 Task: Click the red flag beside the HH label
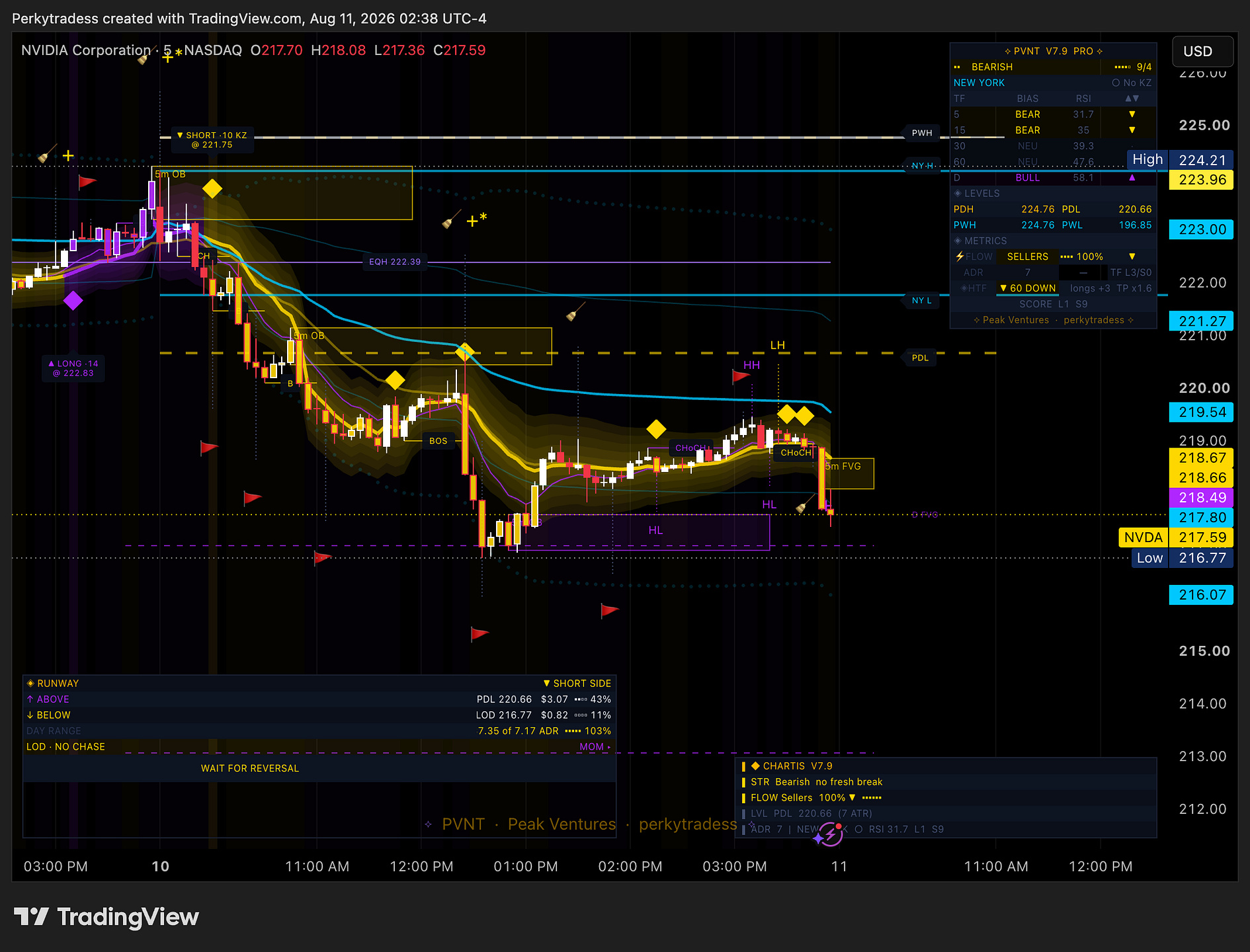coord(741,376)
